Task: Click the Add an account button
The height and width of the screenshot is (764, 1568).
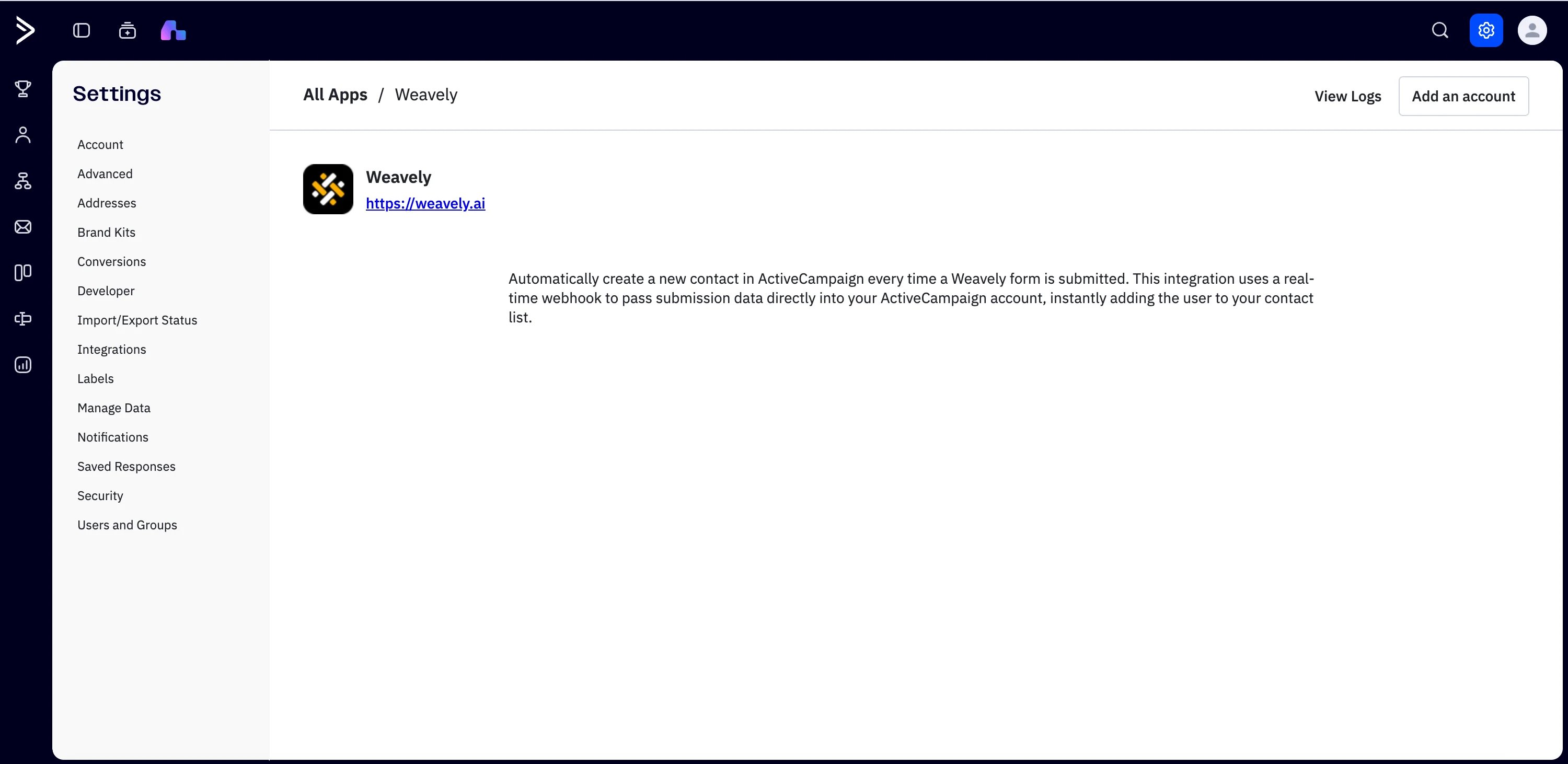Action: pos(1463,96)
